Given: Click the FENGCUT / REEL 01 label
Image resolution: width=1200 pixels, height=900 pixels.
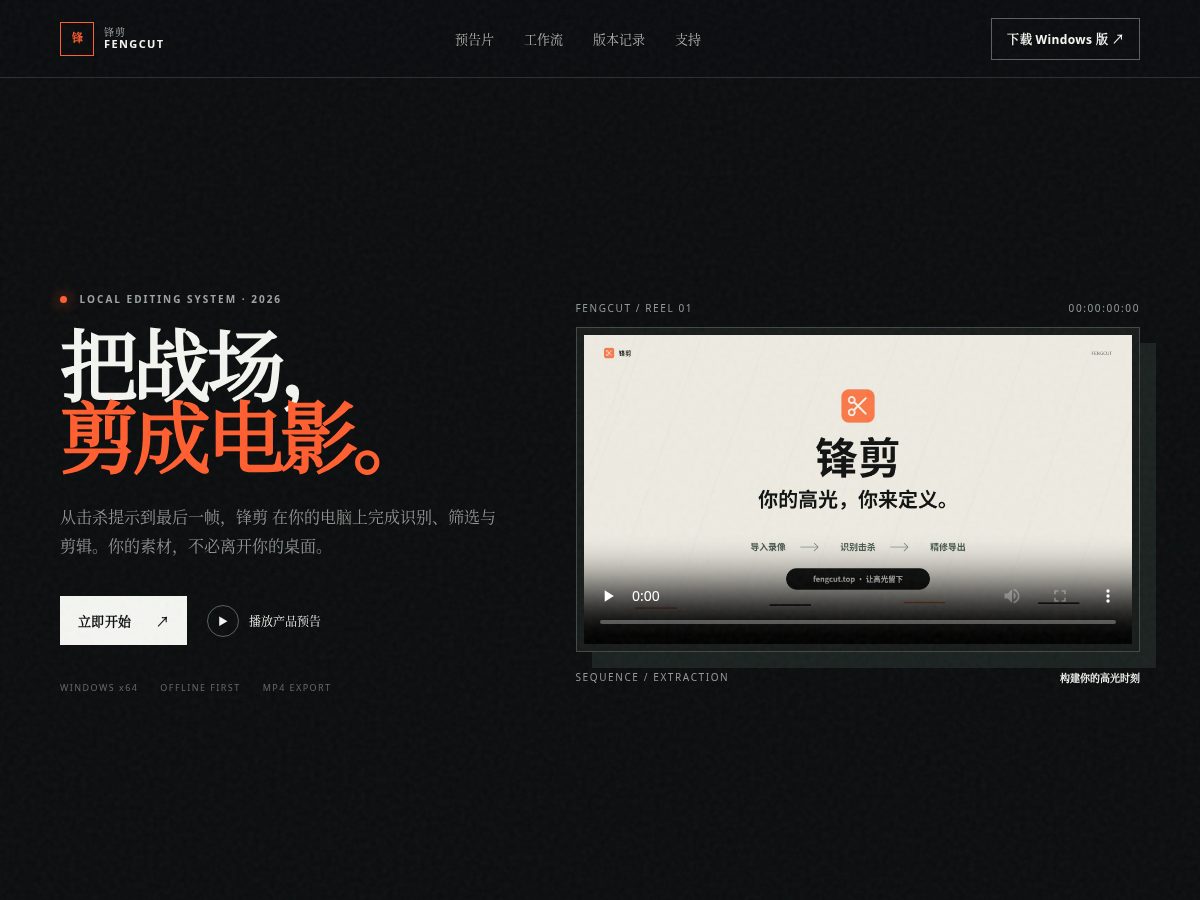Looking at the screenshot, I should tap(634, 308).
